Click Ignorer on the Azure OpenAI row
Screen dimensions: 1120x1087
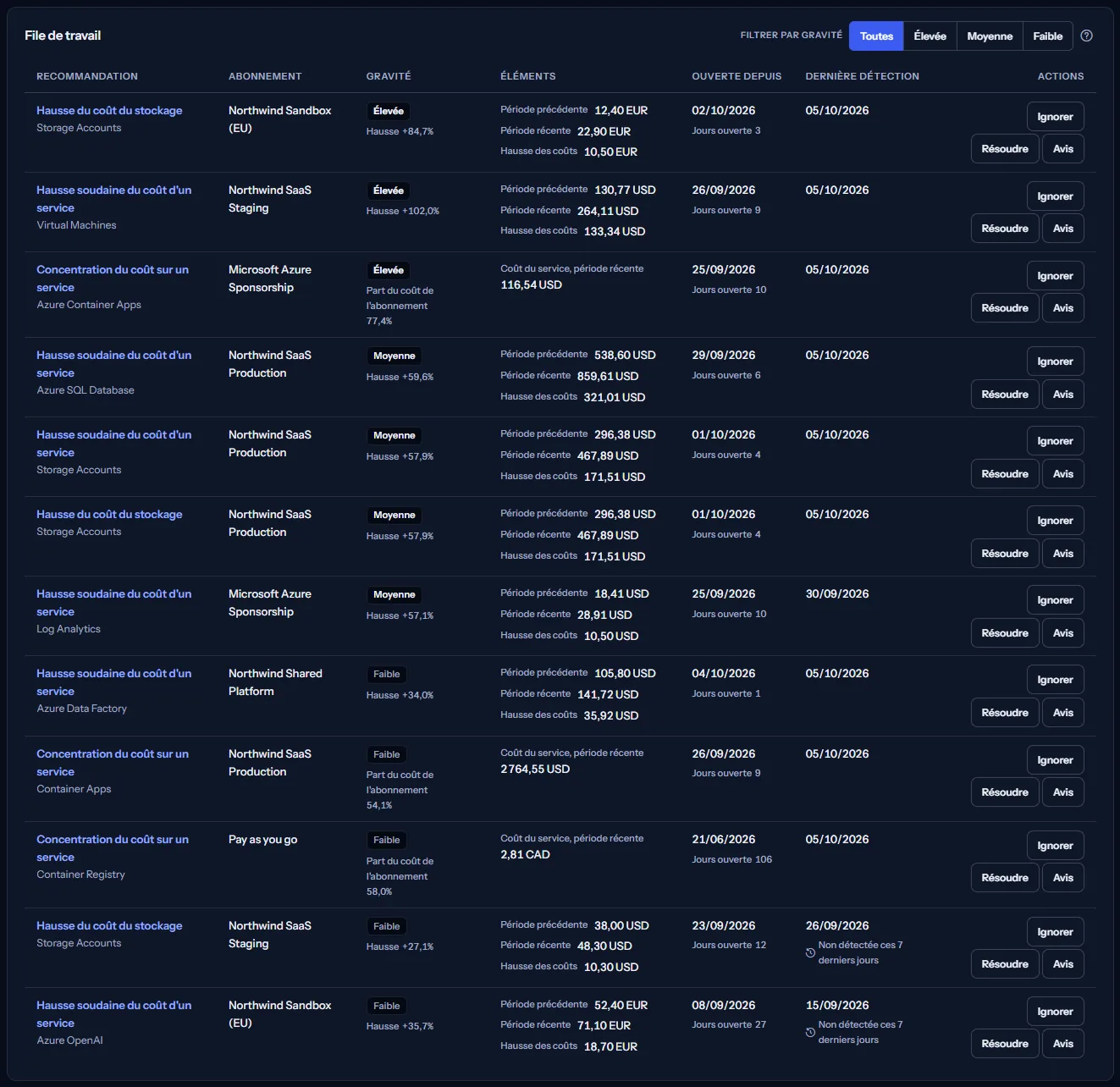click(1055, 1012)
